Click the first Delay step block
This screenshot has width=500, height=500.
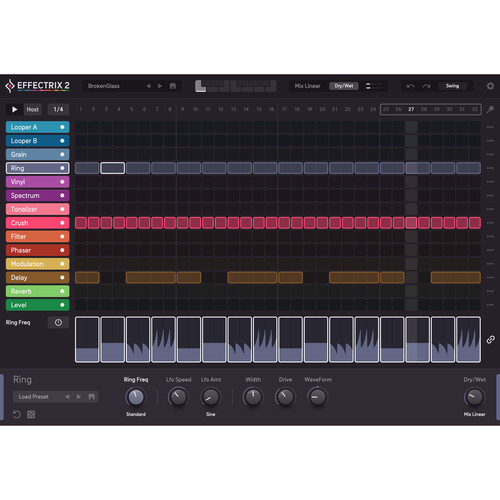pos(87,277)
